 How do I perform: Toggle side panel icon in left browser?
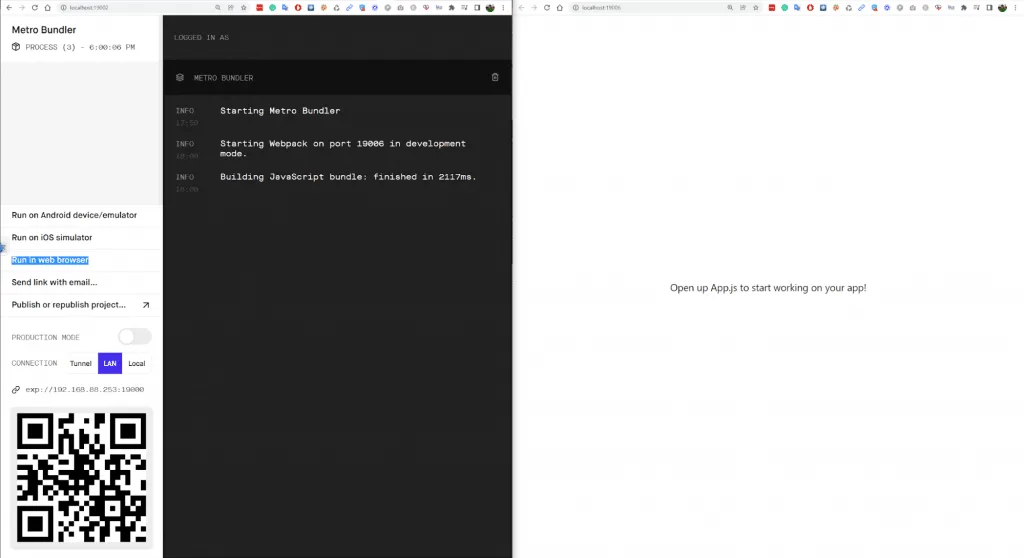click(x=477, y=8)
